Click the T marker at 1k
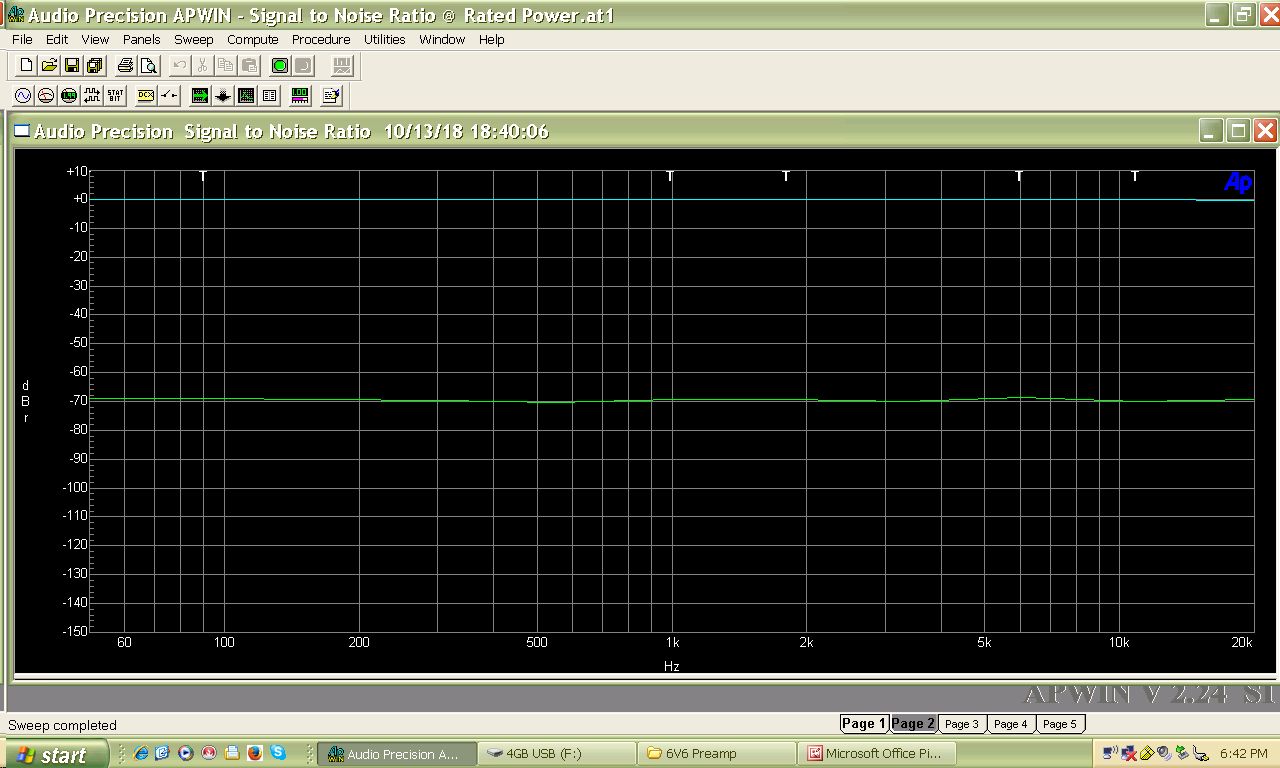 pos(670,176)
